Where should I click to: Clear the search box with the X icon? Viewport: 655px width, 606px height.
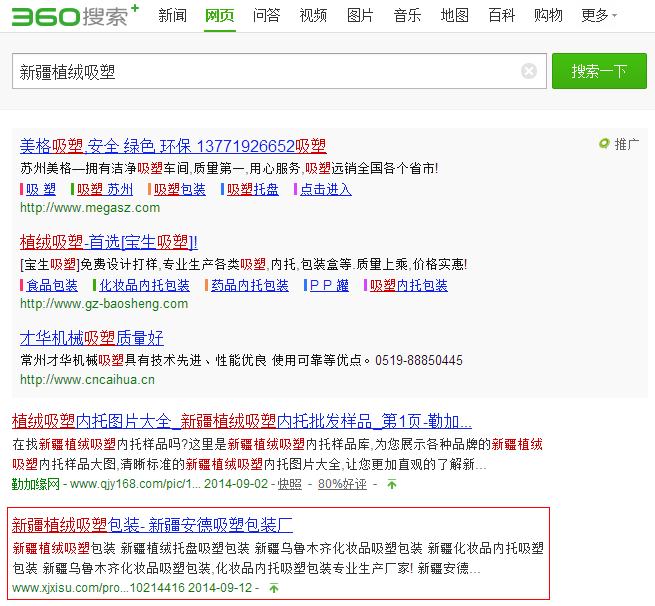(x=529, y=71)
